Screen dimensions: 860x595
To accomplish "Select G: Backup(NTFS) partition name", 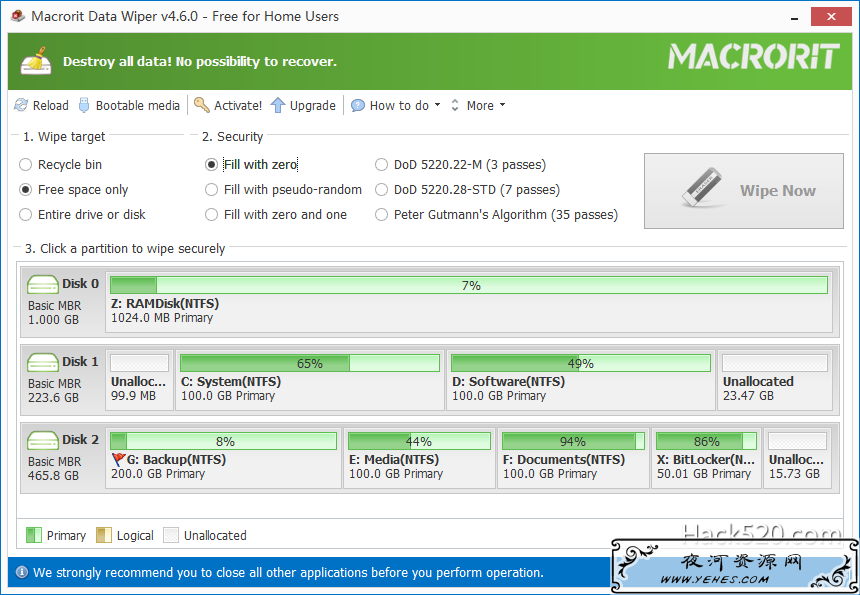I will coord(177,459).
